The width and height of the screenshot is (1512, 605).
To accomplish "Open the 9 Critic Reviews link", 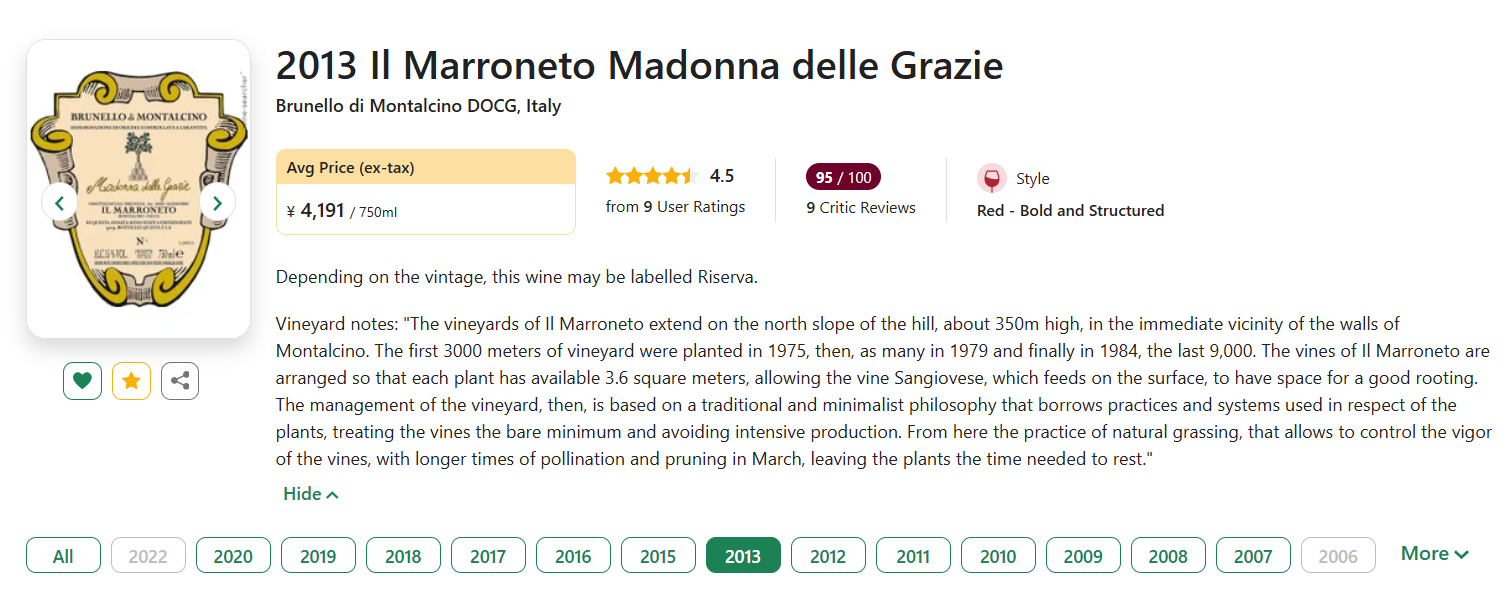I will [x=861, y=208].
